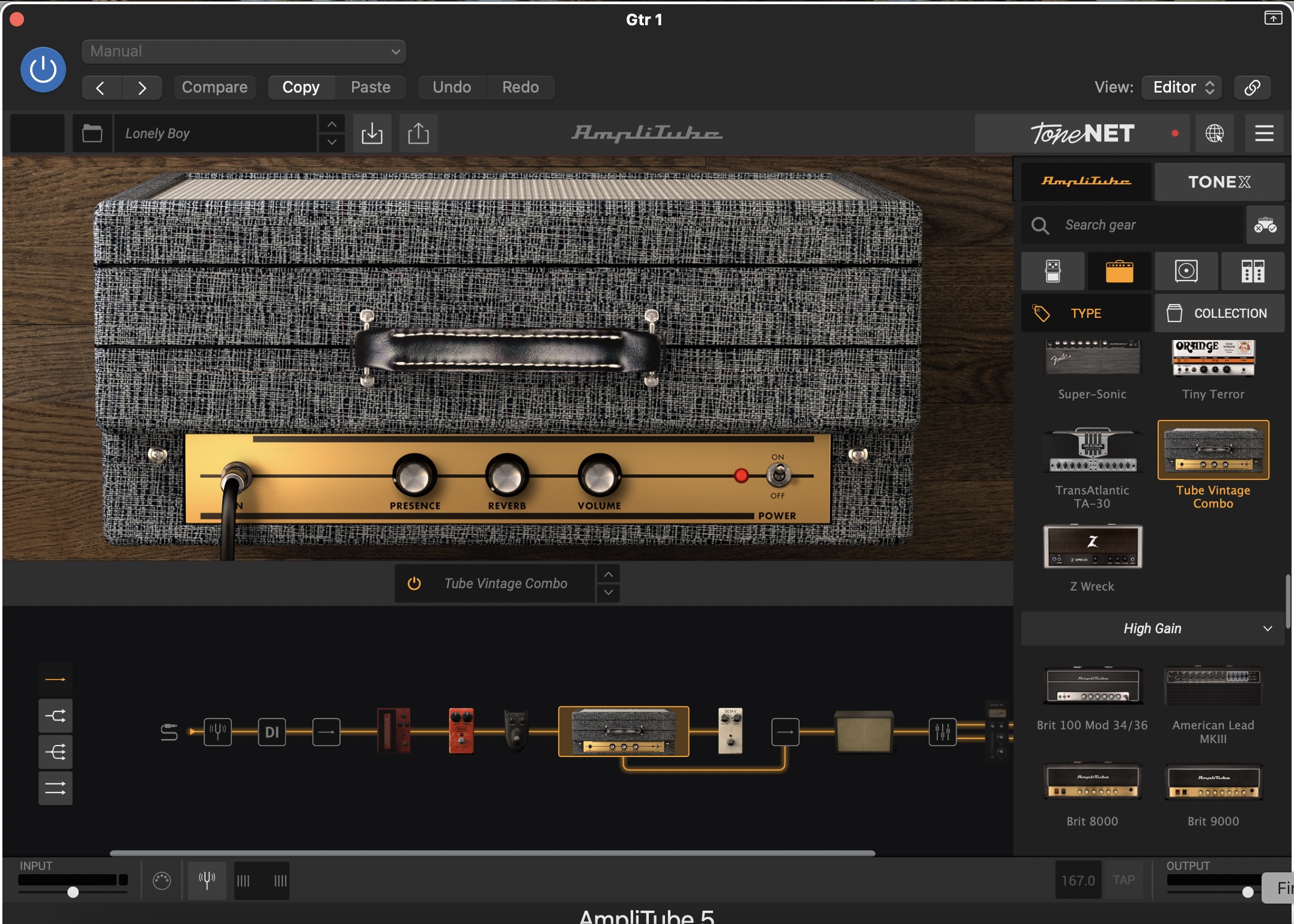The height and width of the screenshot is (924, 1294).
Task: Open the hamburger main menu
Action: [x=1264, y=133]
